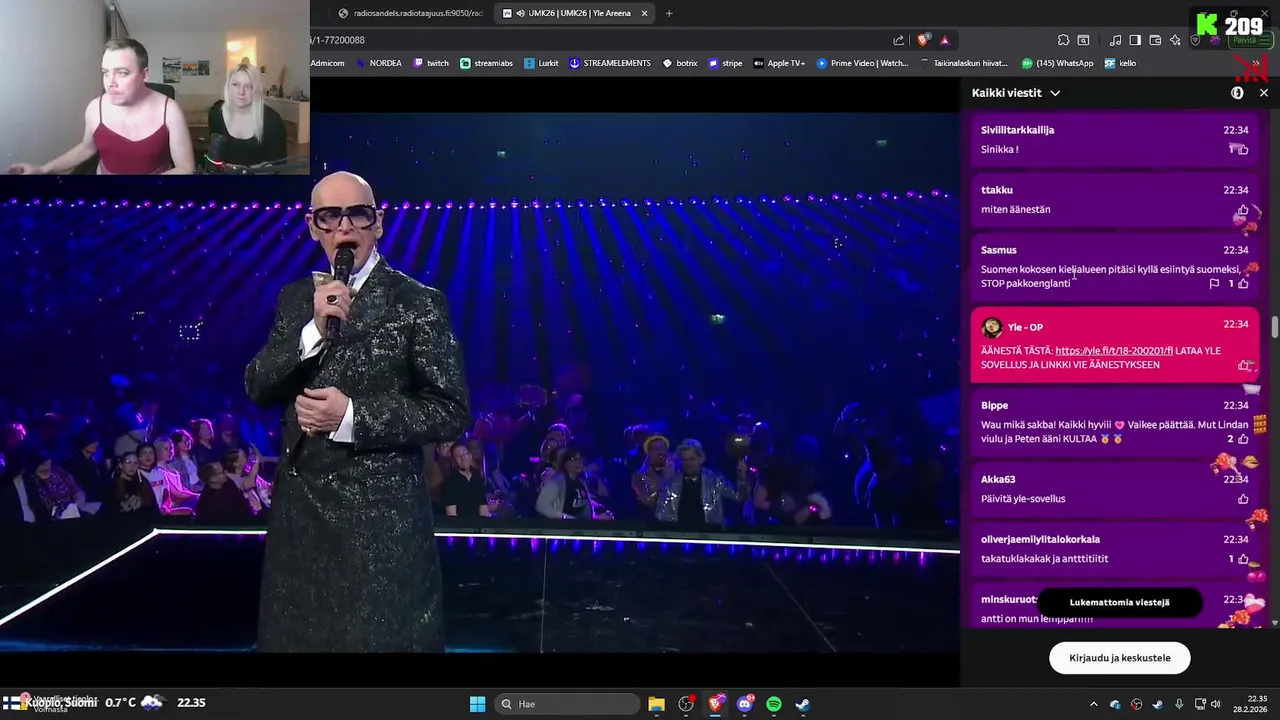The width and height of the screenshot is (1280, 720).
Task: Click the music note playlist icon
Action: coord(1115,40)
